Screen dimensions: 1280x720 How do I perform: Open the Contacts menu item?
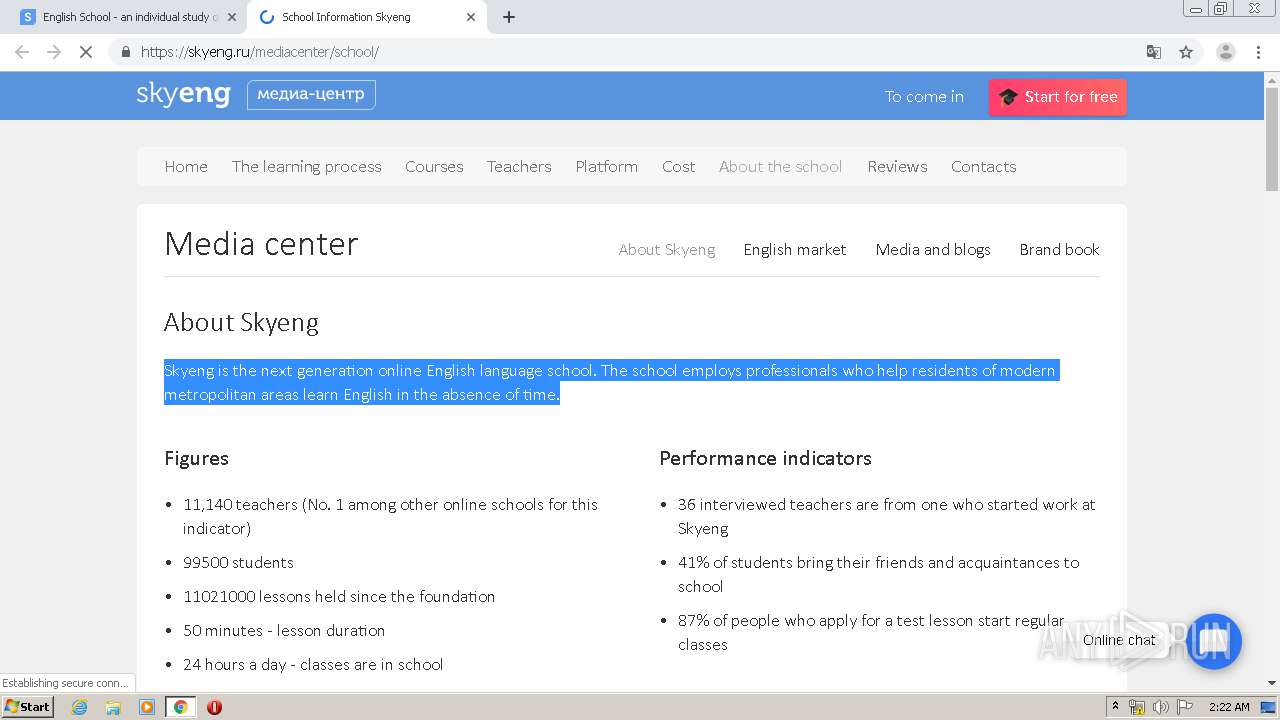pos(983,167)
